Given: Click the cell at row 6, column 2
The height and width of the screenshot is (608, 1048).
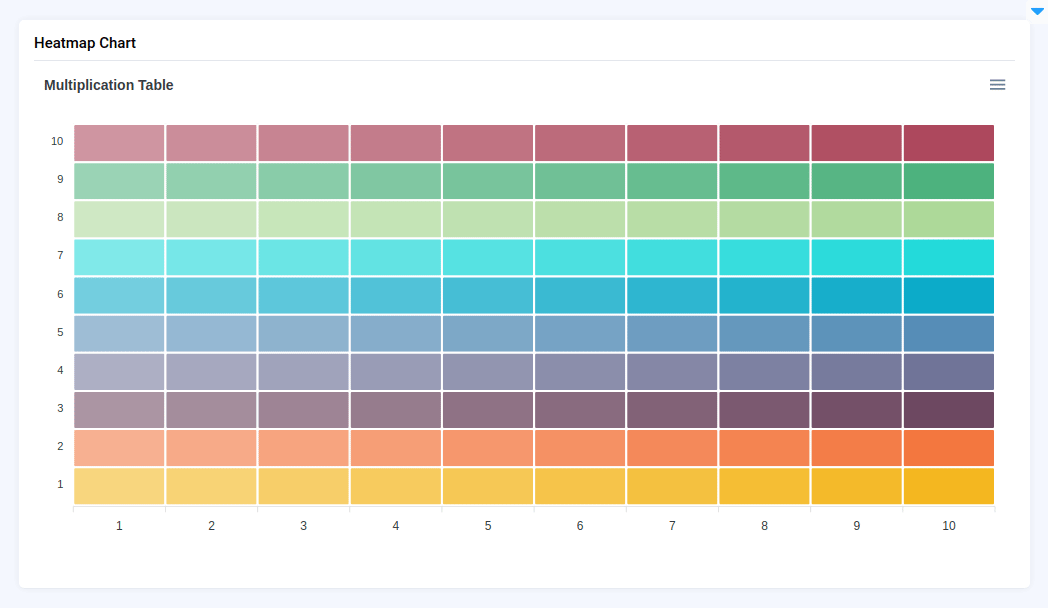Looking at the screenshot, I should pos(211,295).
